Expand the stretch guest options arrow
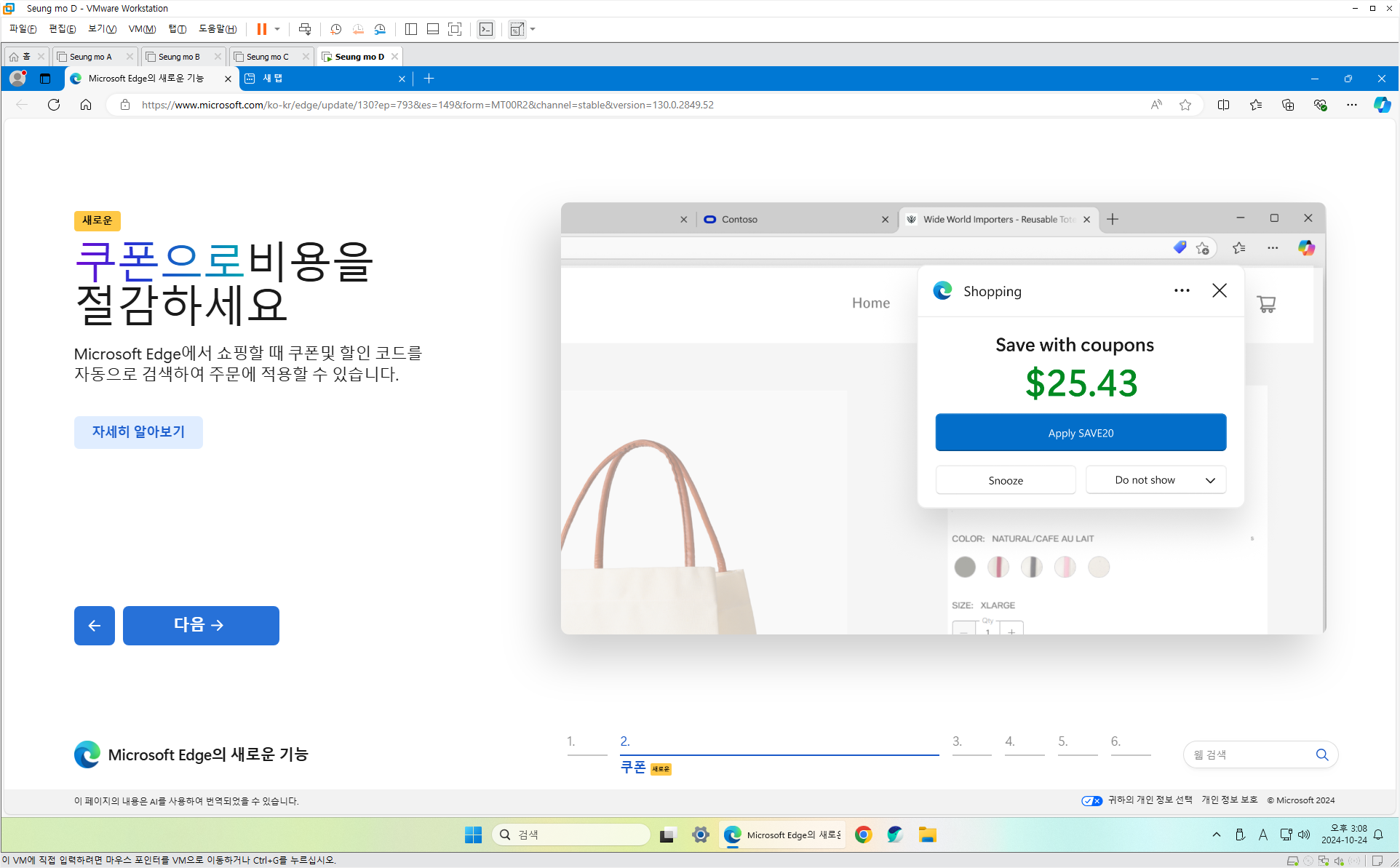1400x868 pixels. (533, 29)
